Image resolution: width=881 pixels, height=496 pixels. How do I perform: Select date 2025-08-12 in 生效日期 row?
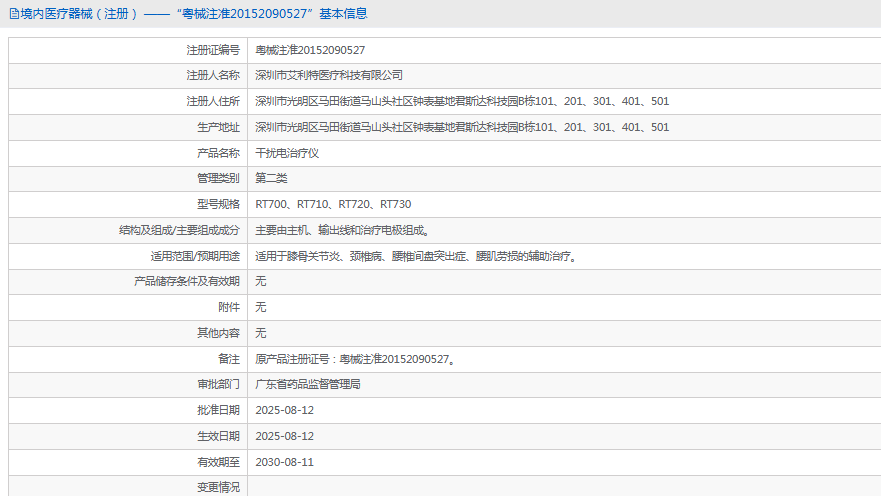[284, 436]
